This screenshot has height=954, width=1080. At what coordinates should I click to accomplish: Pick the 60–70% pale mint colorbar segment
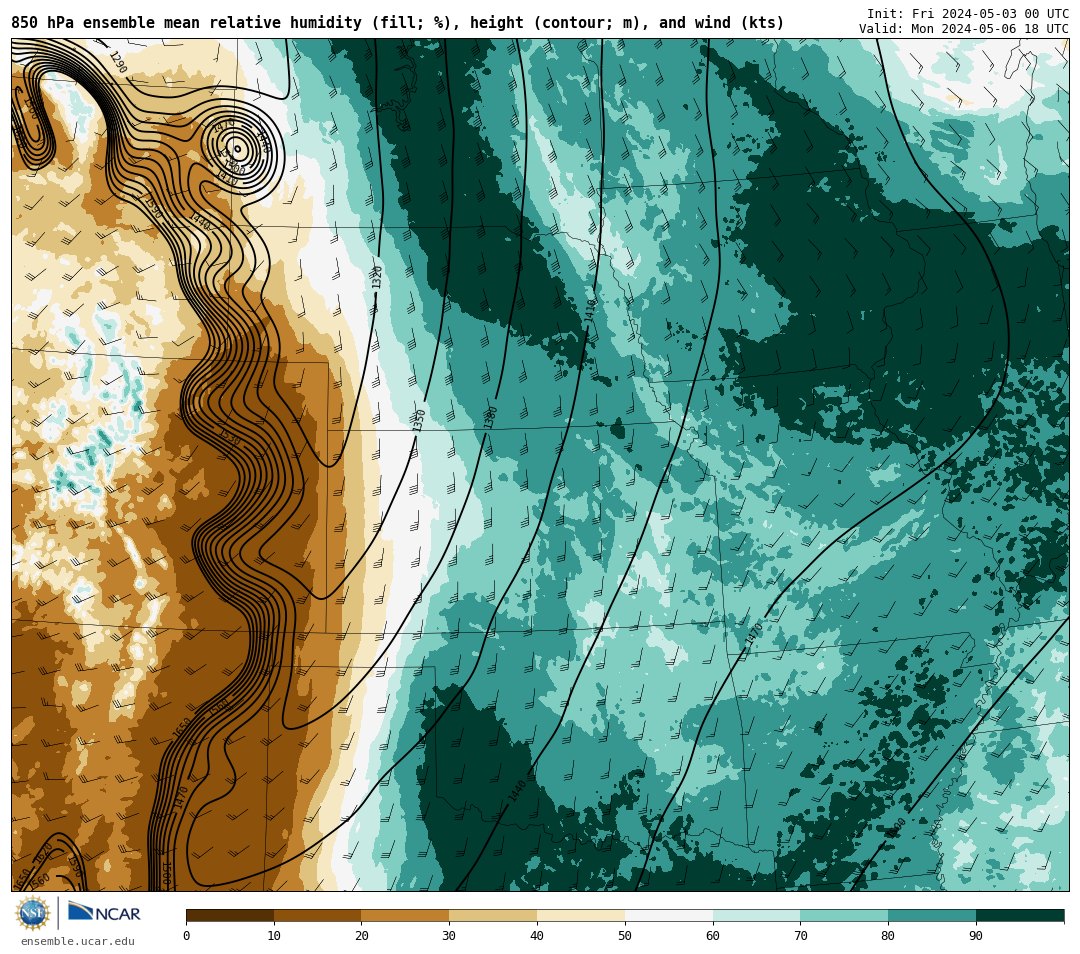coord(757,916)
